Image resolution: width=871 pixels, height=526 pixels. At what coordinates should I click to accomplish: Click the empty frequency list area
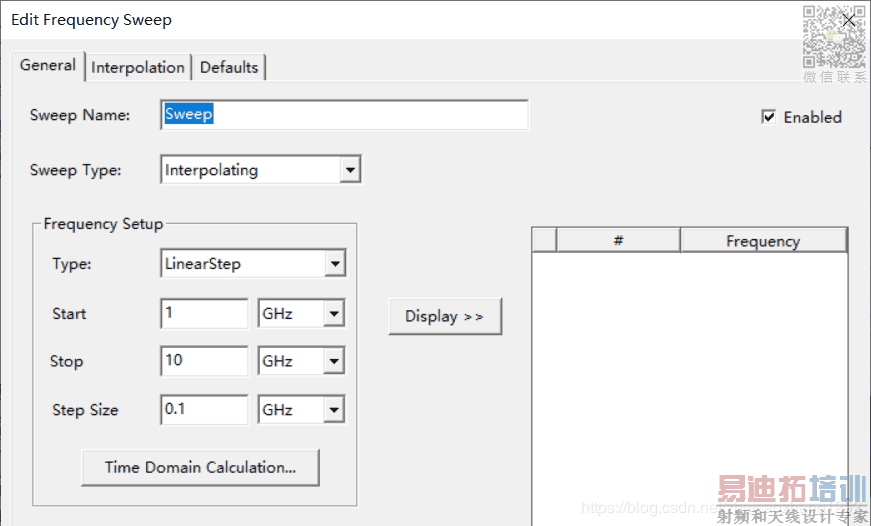click(690, 380)
